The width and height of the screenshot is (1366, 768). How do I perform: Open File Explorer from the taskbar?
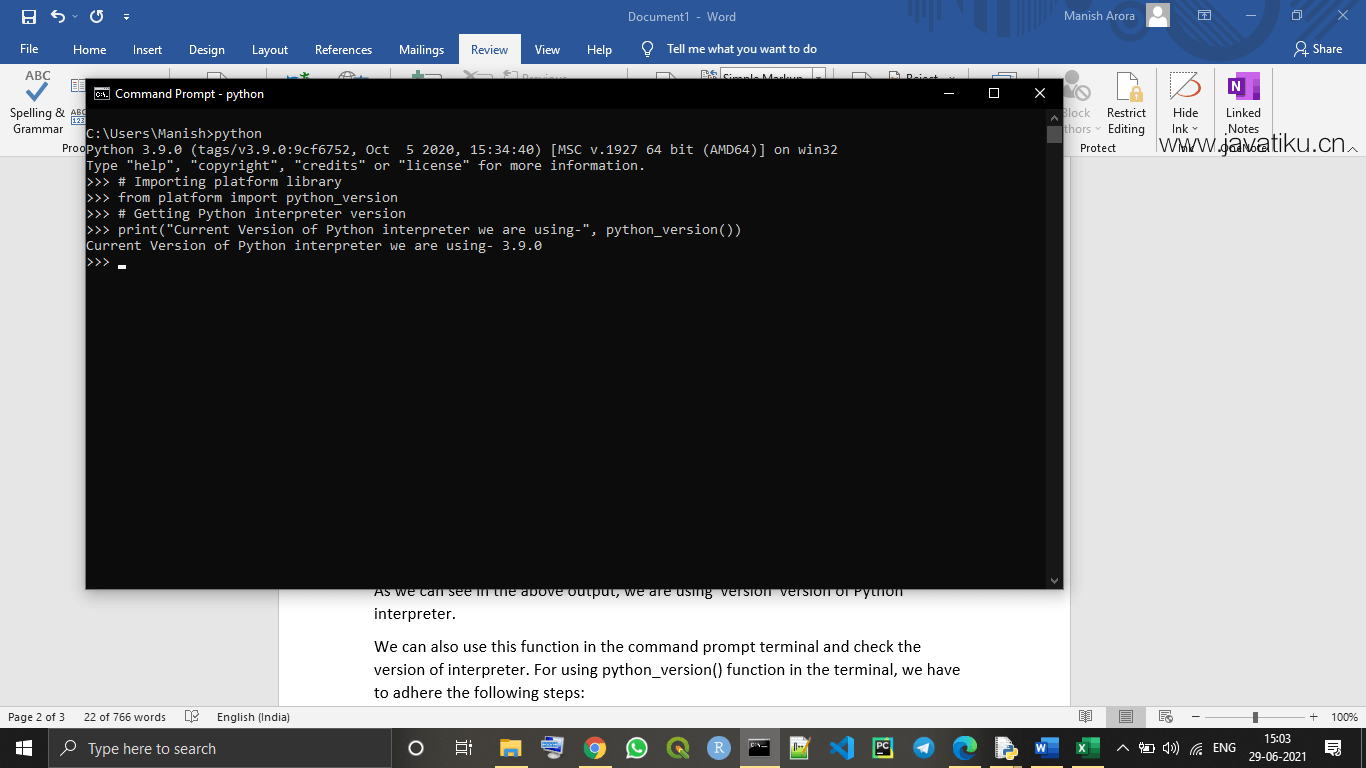510,748
